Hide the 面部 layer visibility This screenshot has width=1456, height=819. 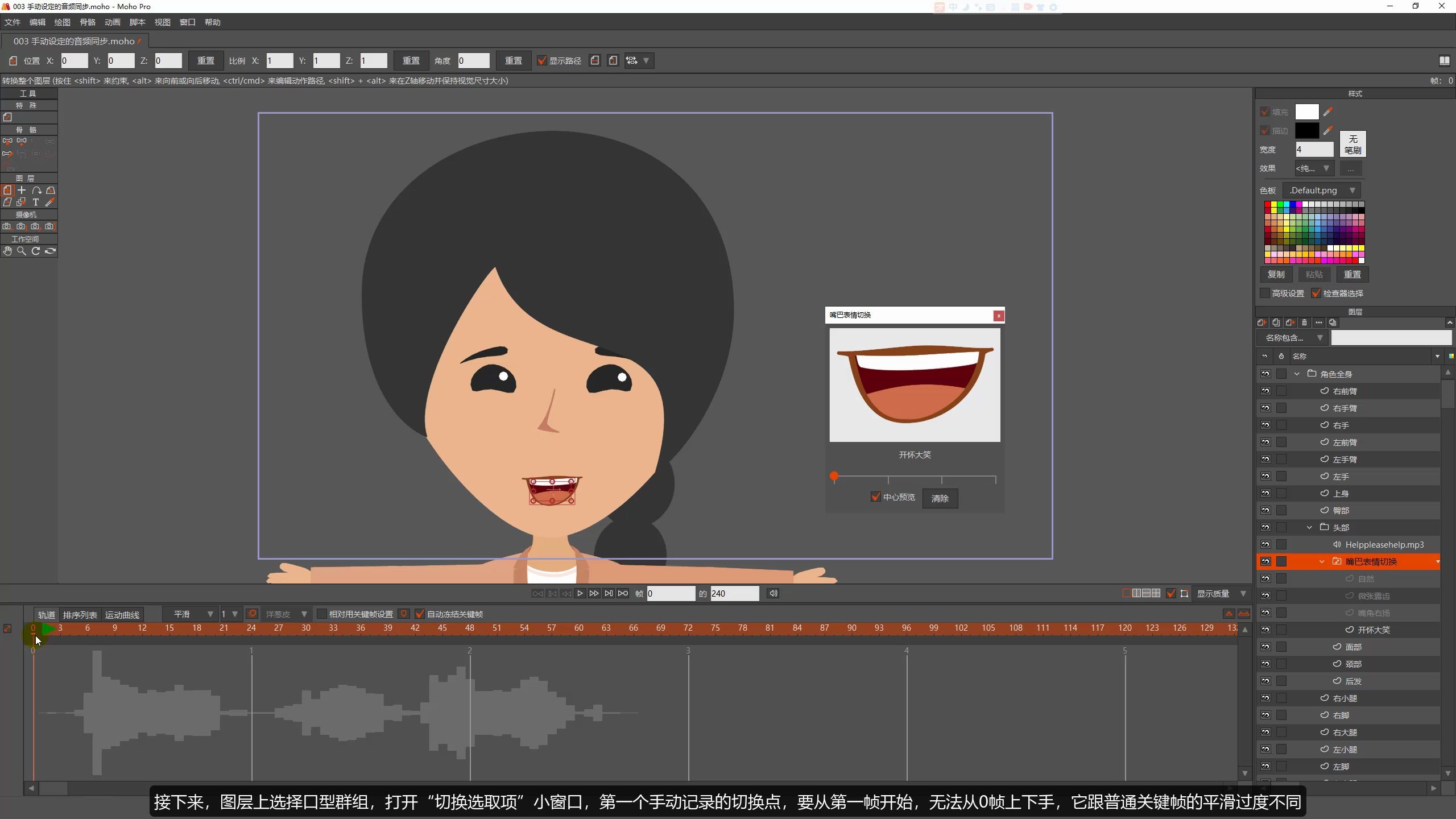click(1265, 647)
